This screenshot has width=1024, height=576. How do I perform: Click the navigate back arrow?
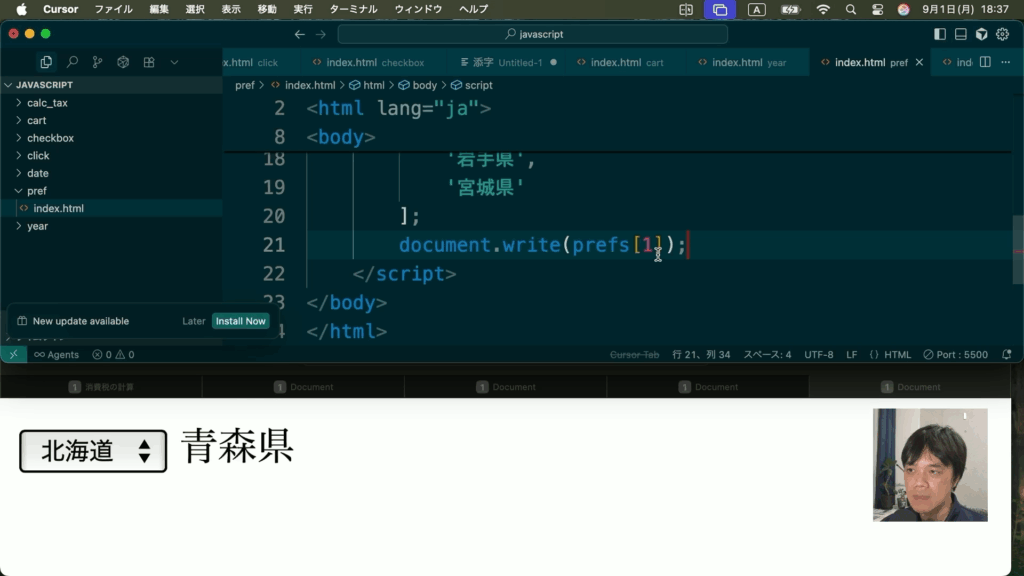click(x=299, y=34)
